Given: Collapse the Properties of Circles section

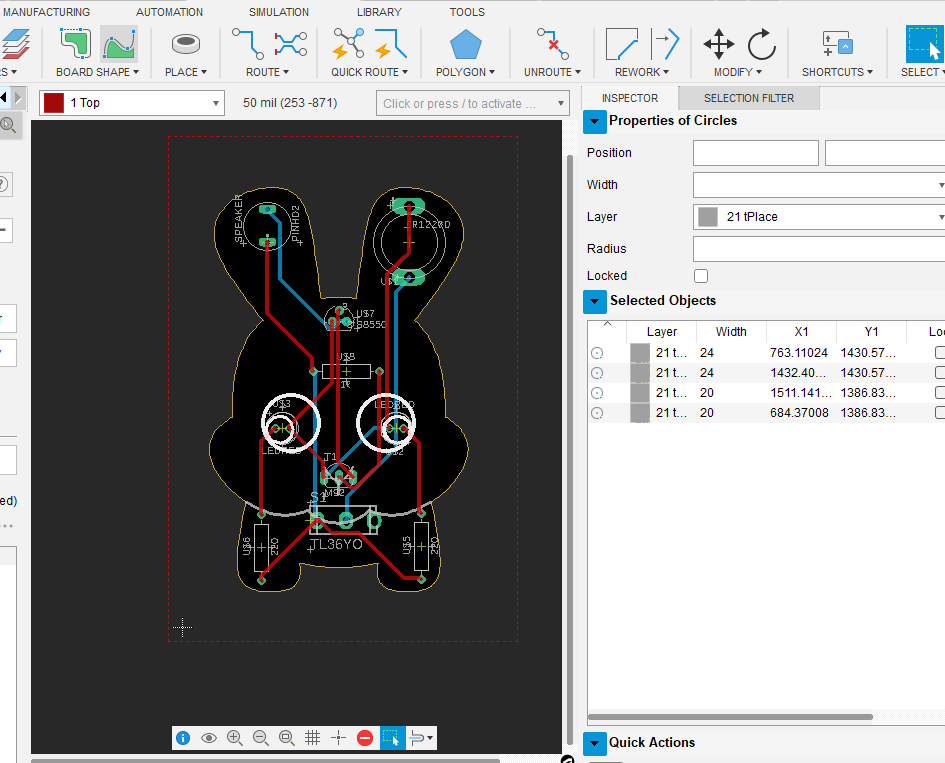Looking at the screenshot, I should click(x=595, y=121).
